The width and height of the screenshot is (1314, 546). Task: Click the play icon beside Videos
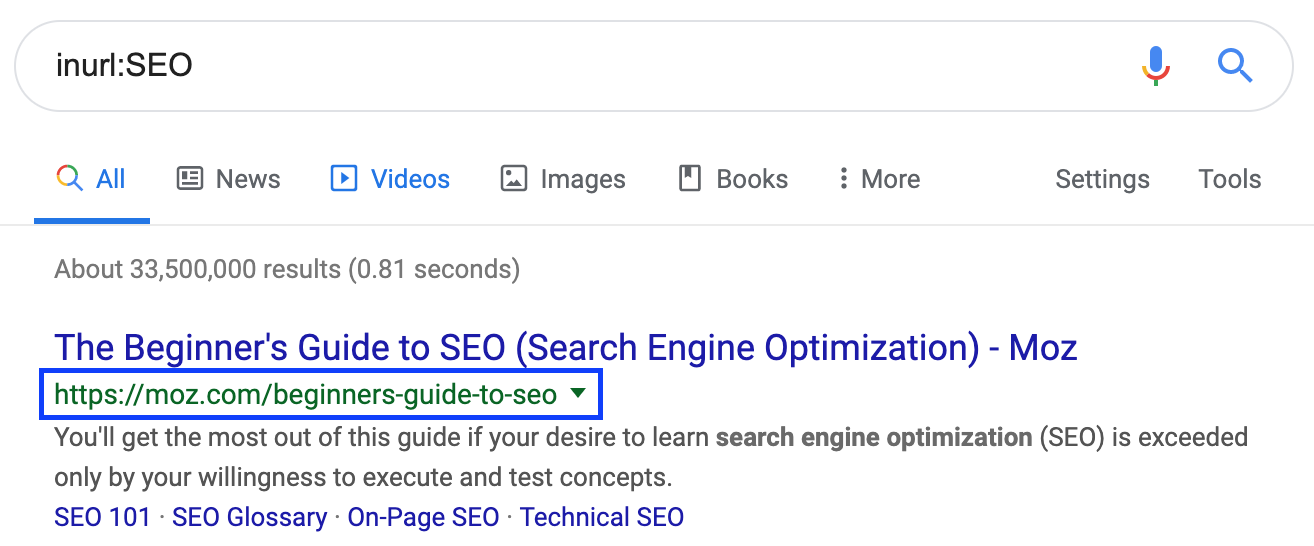(x=343, y=179)
